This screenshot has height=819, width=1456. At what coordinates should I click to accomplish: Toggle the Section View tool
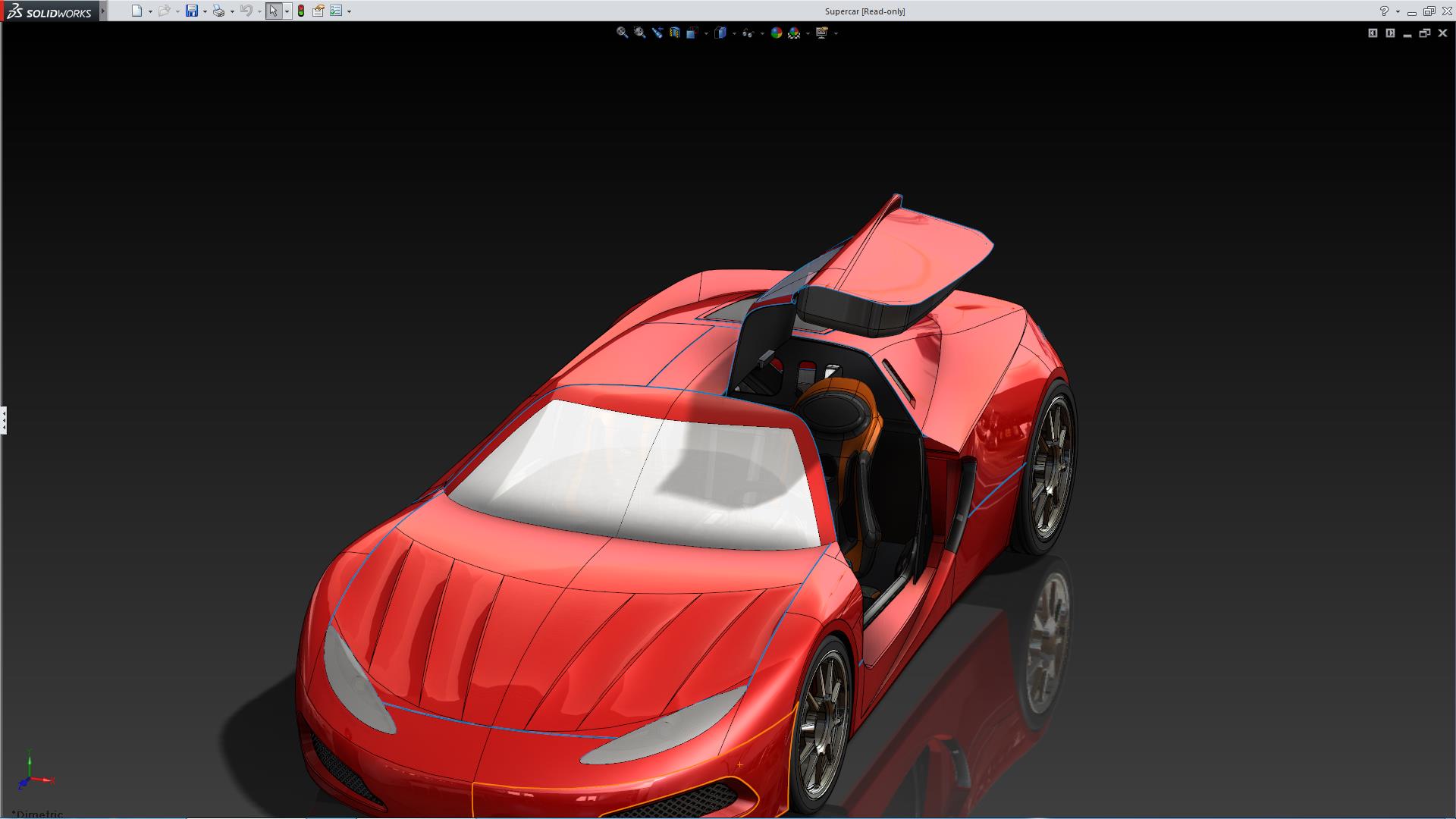coord(674,33)
